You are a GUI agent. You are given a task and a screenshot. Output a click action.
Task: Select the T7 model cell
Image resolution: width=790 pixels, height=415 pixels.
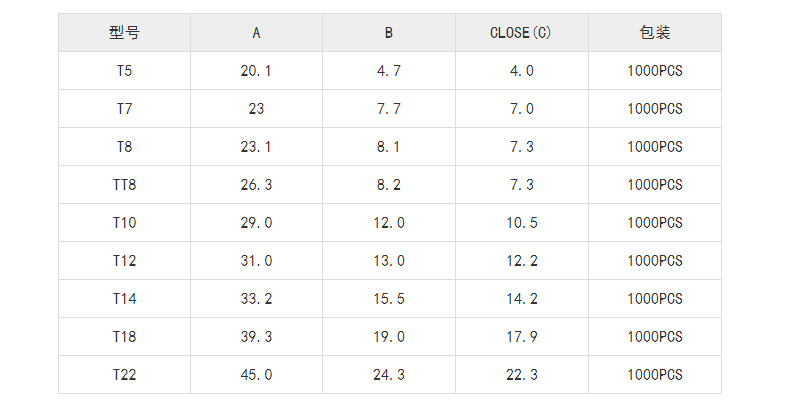tap(124, 109)
